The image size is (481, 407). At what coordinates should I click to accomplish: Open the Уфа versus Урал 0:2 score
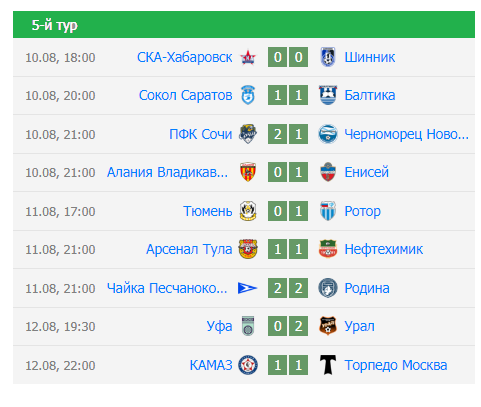point(288,326)
